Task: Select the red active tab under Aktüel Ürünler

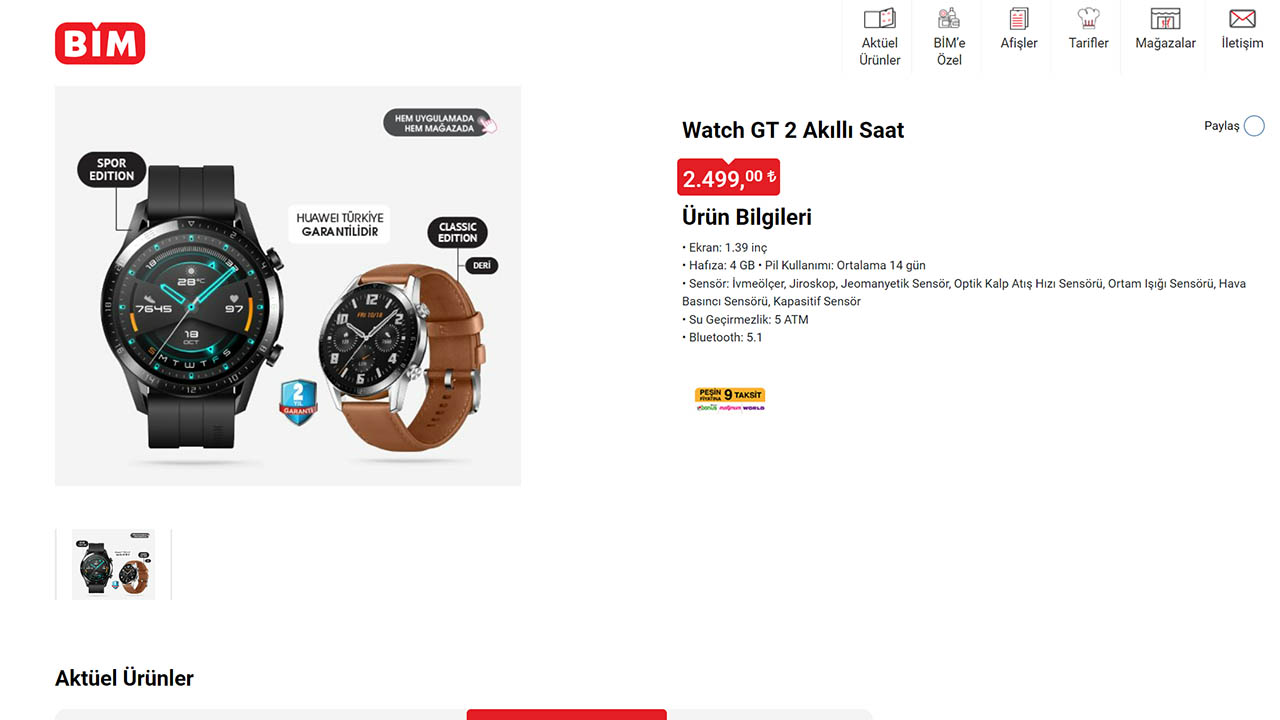Action: click(x=567, y=714)
